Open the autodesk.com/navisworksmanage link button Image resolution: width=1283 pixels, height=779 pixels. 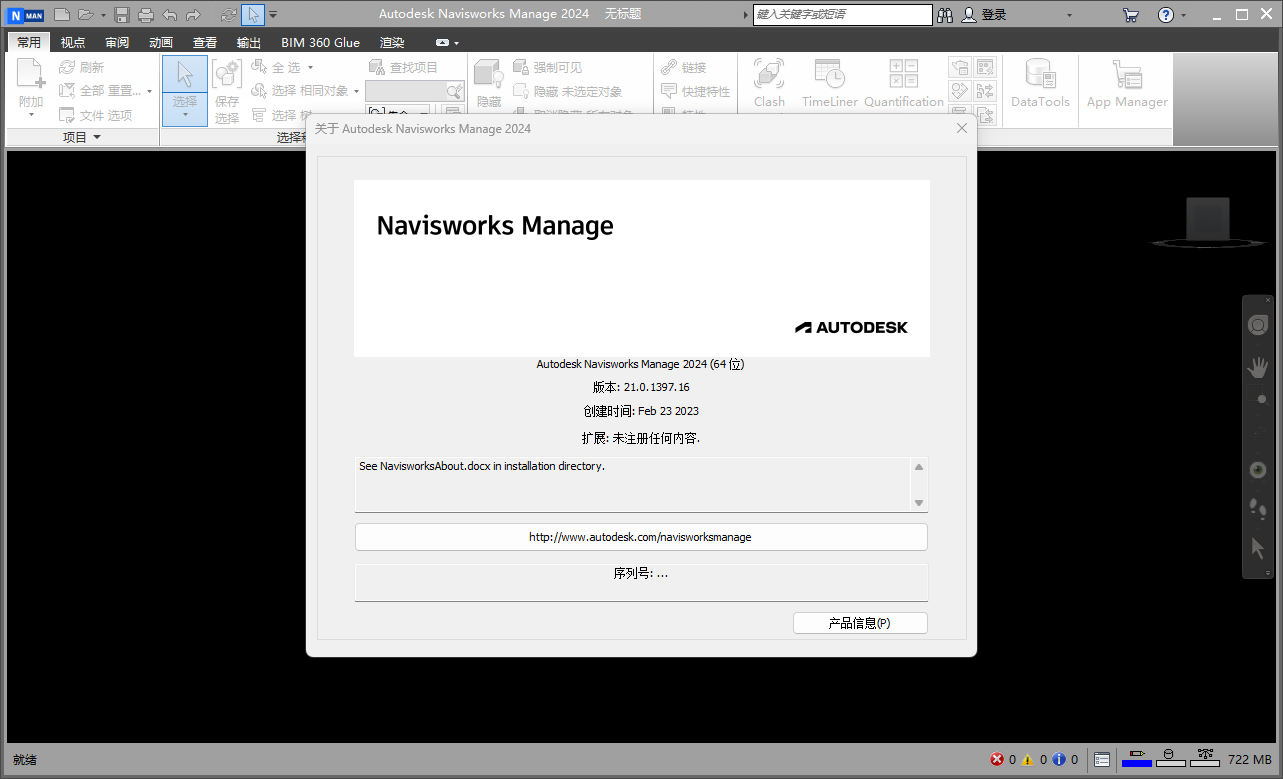[641, 537]
